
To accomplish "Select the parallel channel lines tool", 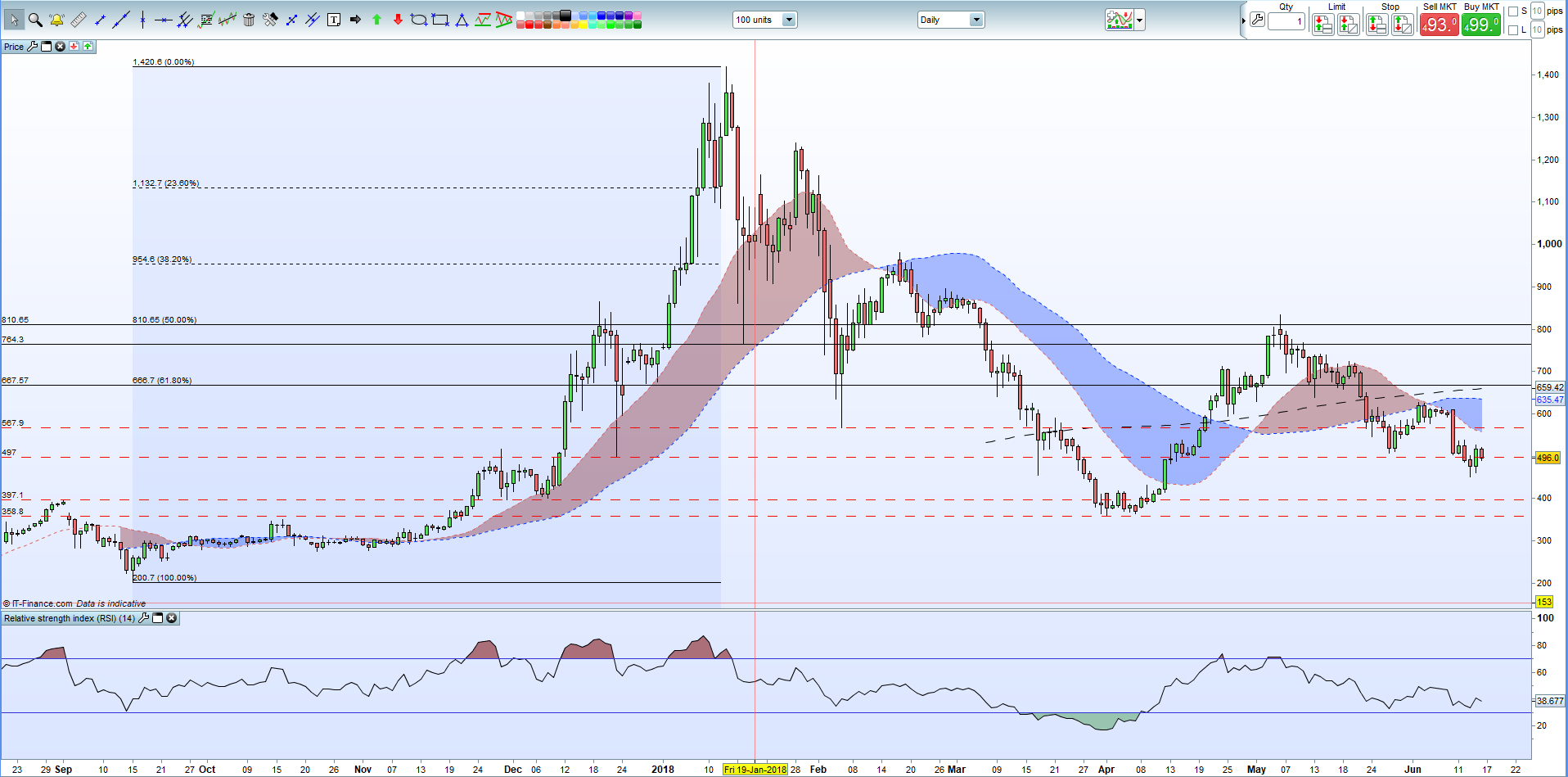I will coord(184,20).
